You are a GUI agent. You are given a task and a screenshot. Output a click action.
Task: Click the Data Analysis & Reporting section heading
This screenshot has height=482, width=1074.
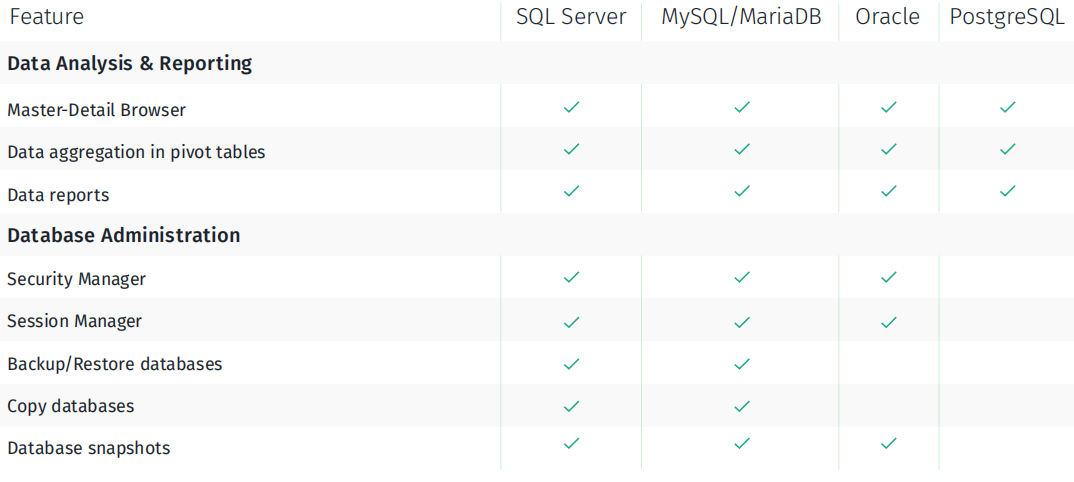click(x=130, y=64)
